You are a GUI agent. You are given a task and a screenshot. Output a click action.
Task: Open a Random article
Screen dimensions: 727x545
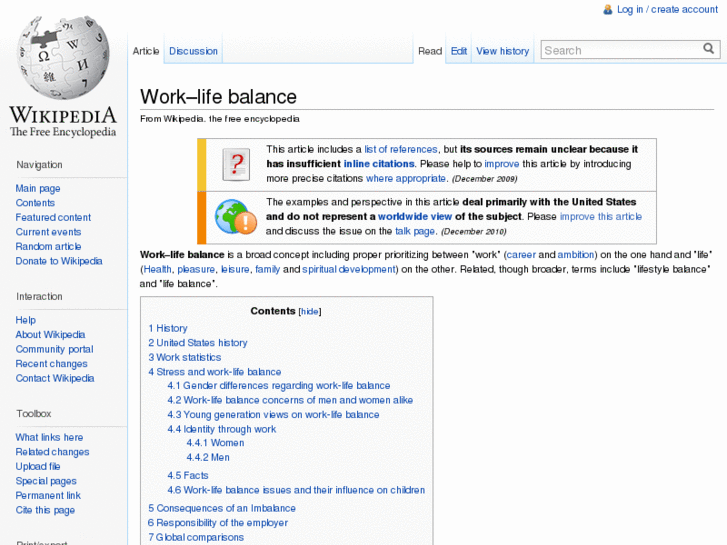point(48,246)
